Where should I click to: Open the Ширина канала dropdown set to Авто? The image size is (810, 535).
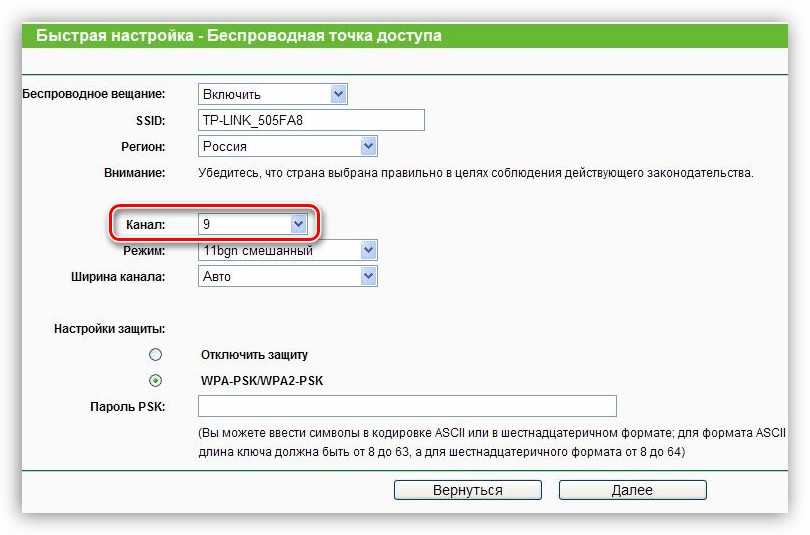(287, 276)
